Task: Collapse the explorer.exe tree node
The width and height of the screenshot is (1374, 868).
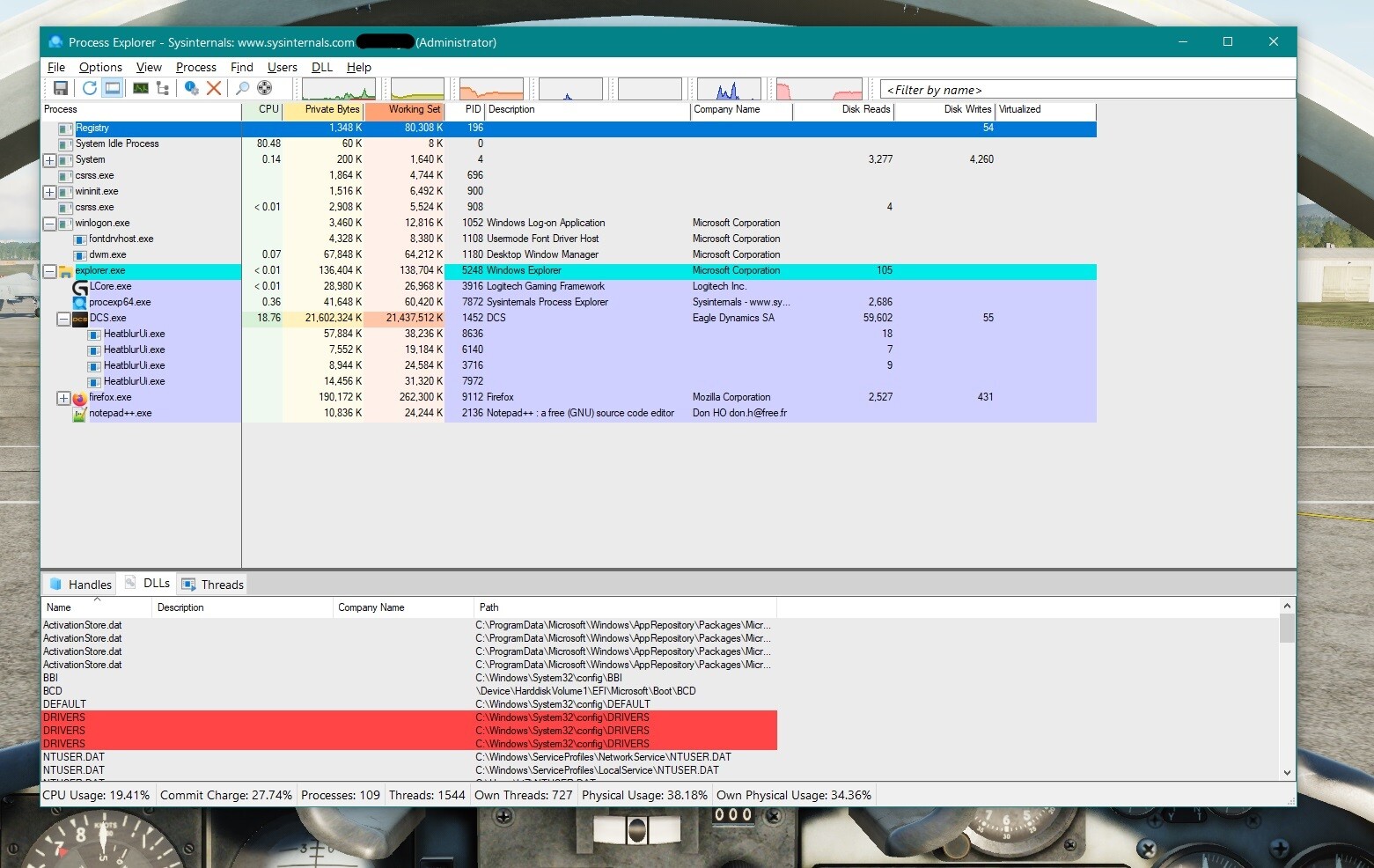Action: pyautogui.click(x=49, y=271)
